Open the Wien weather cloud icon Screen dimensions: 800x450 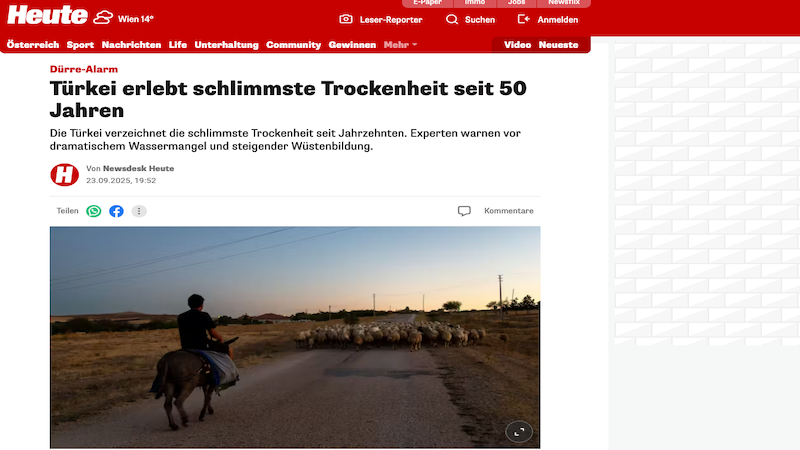(x=103, y=18)
